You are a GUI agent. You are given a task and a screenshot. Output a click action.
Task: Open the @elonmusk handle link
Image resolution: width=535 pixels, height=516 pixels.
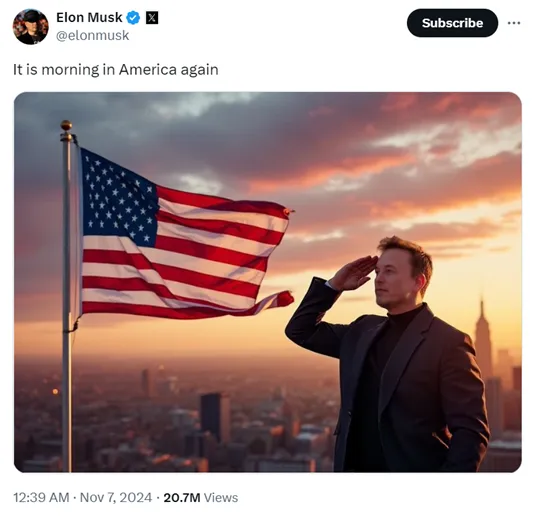92,35
